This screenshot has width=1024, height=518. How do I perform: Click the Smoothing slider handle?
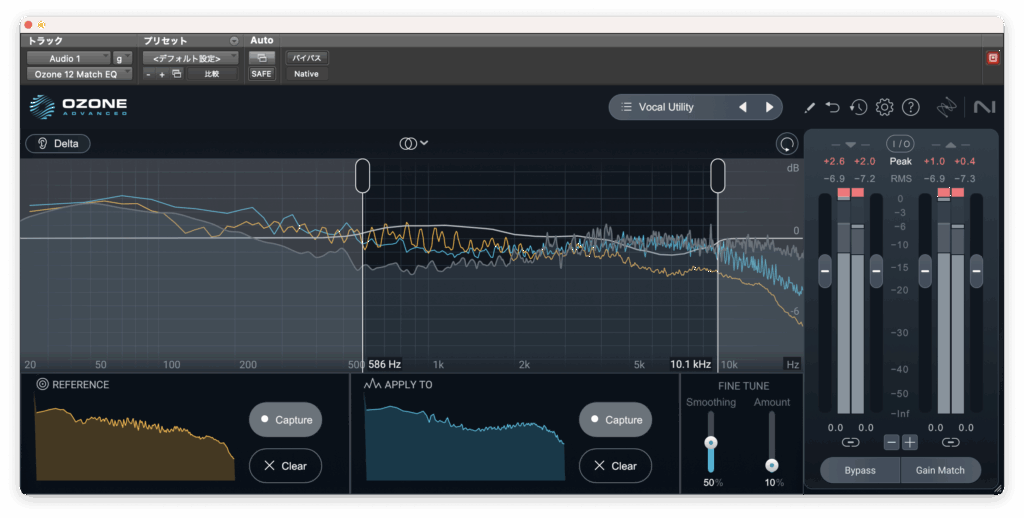(x=711, y=442)
